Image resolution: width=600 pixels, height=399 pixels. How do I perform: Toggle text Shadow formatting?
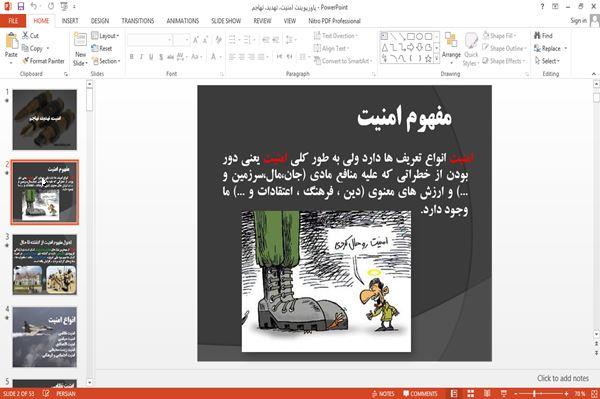161,57
